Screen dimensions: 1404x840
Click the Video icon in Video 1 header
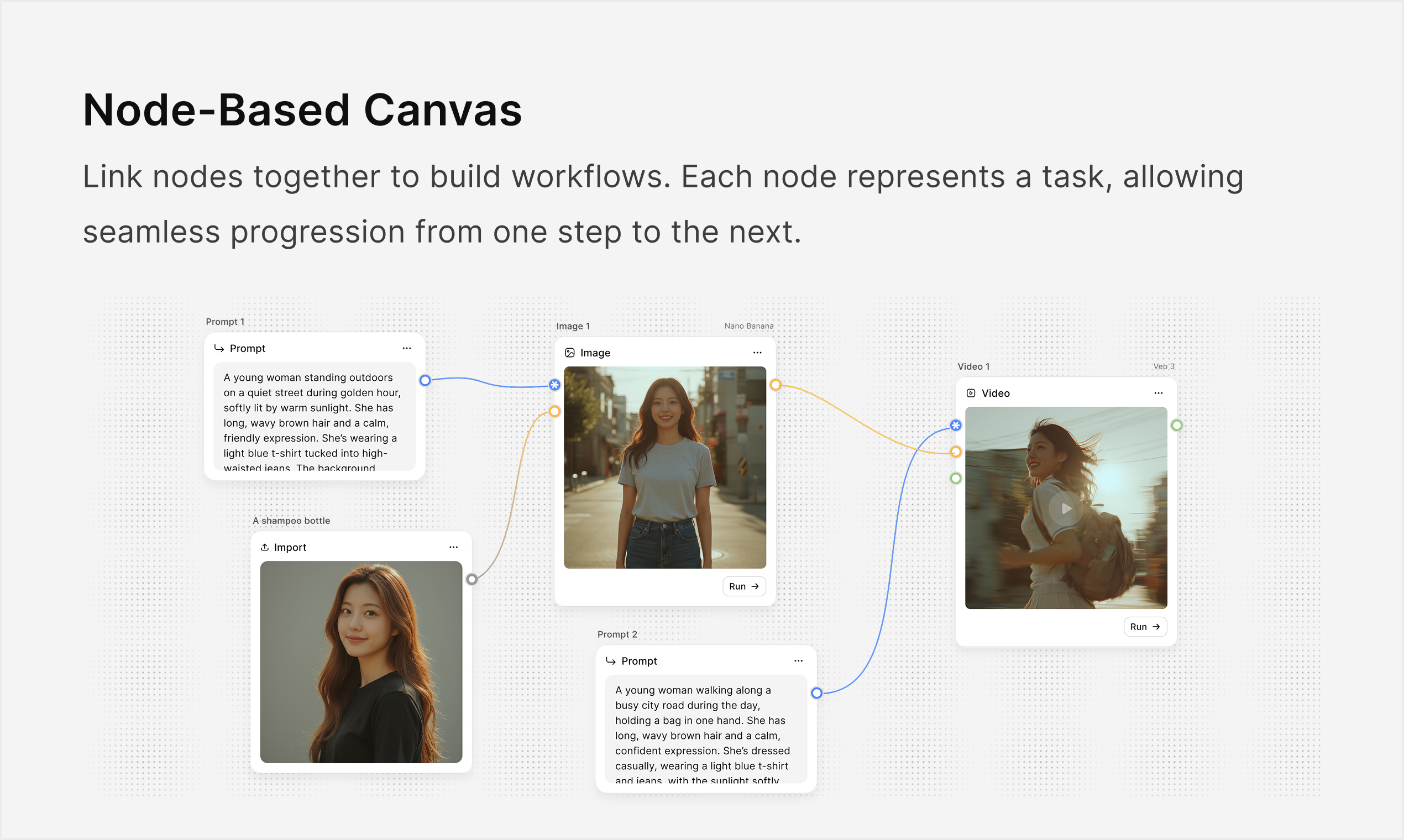[x=971, y=393]
